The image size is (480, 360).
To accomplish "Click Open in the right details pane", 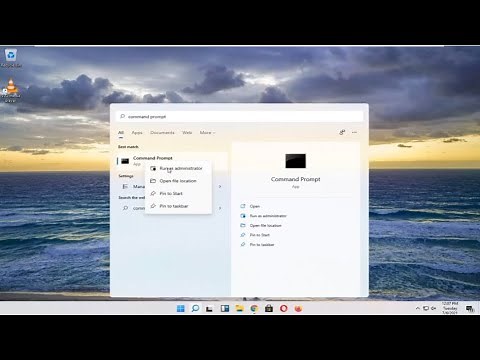I will pyautogui.click(x=255, y=206).
